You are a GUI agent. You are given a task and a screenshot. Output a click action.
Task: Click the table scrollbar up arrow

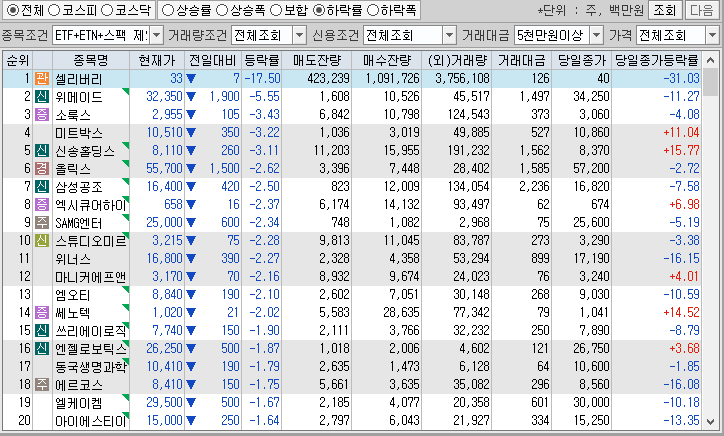pos(711,61)
